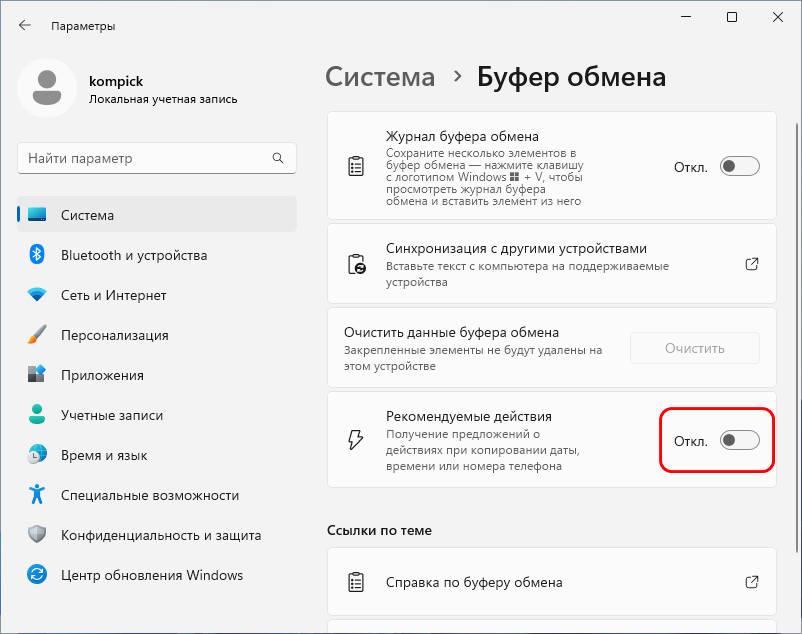Image resolution: width=802 pixels, height=634 pixels.
Task: Click the Локальная учетная запись text
Action: tap(163, 99)
